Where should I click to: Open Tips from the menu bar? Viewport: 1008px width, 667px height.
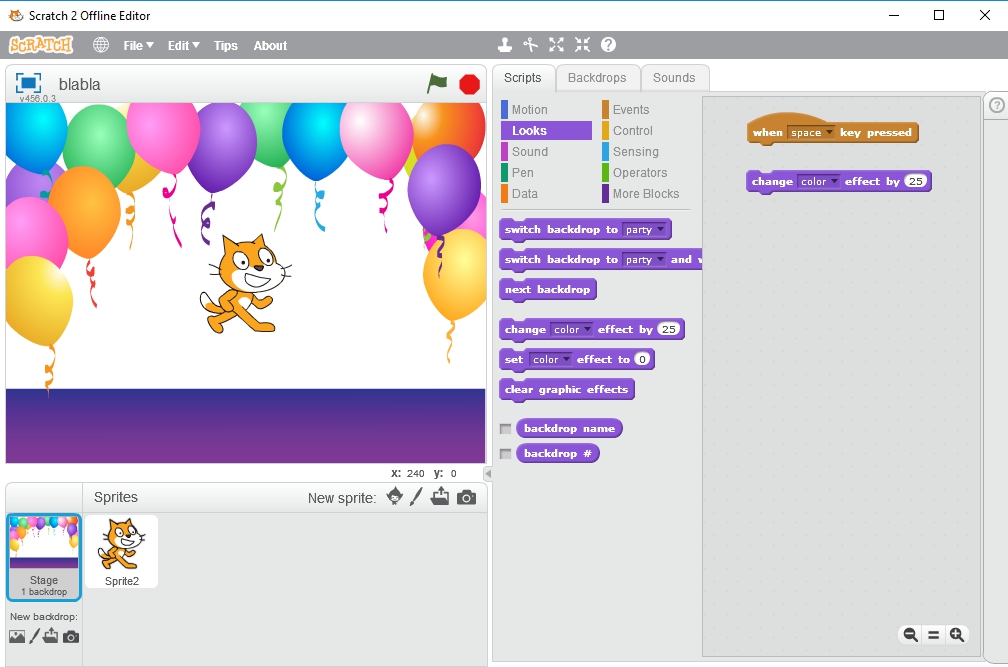[x=226, y=46]
